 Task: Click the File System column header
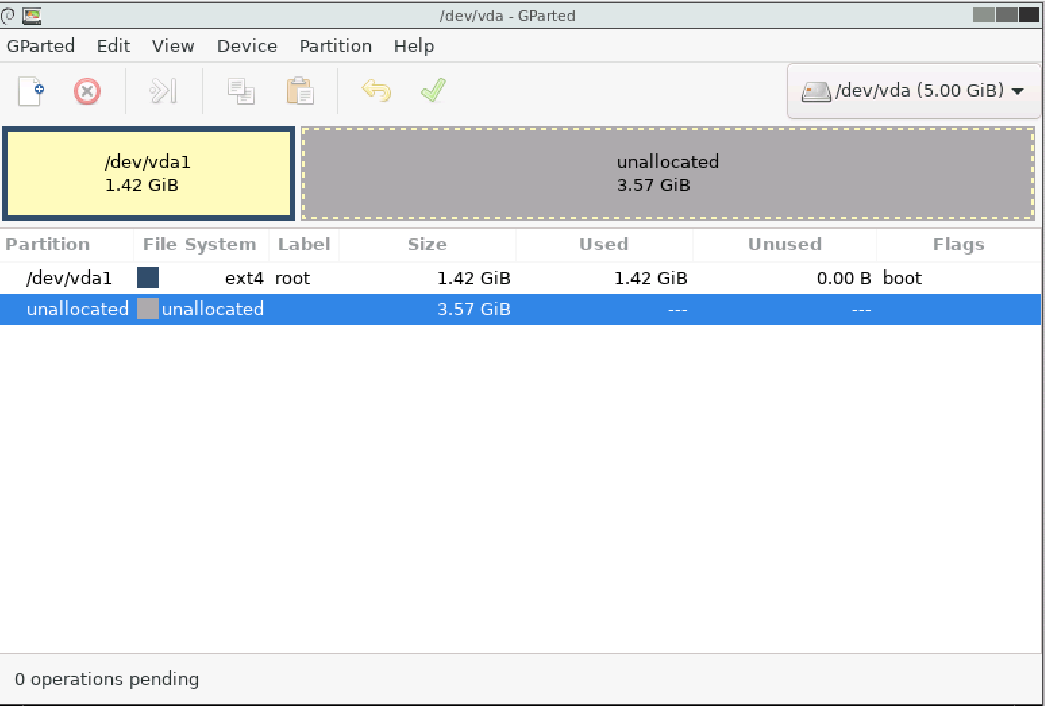click(201, 244)
